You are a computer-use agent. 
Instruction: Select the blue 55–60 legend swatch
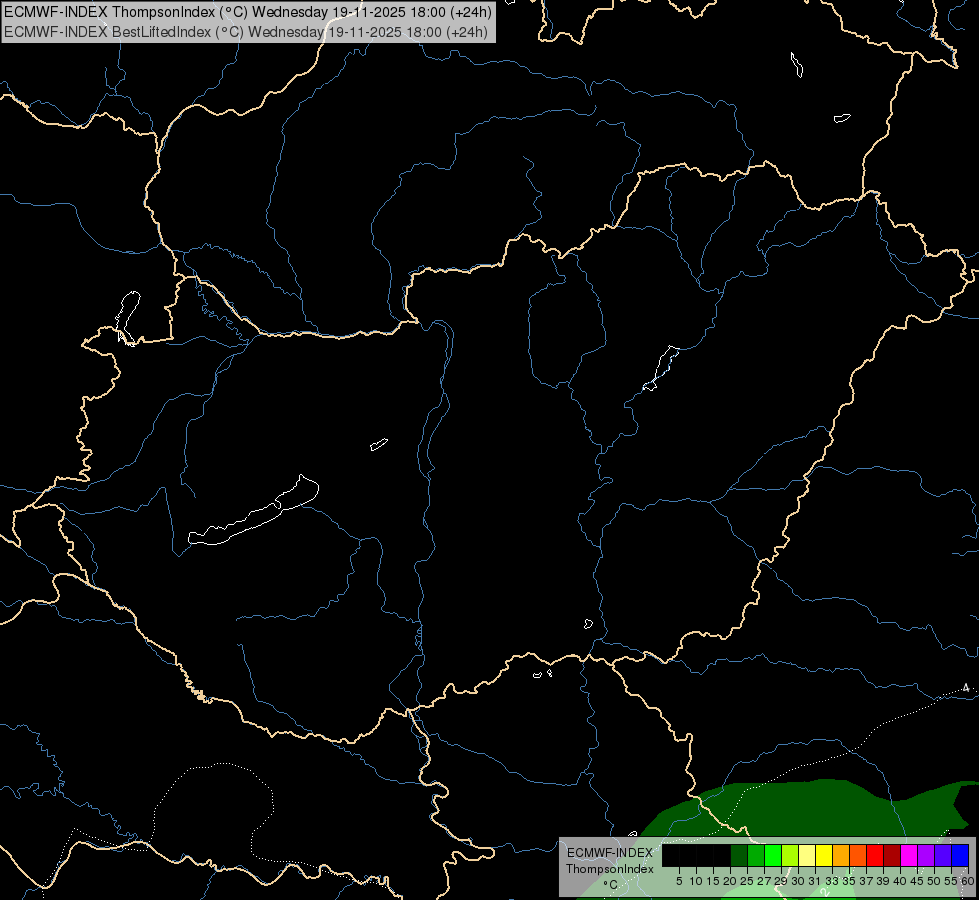[960, 855]
